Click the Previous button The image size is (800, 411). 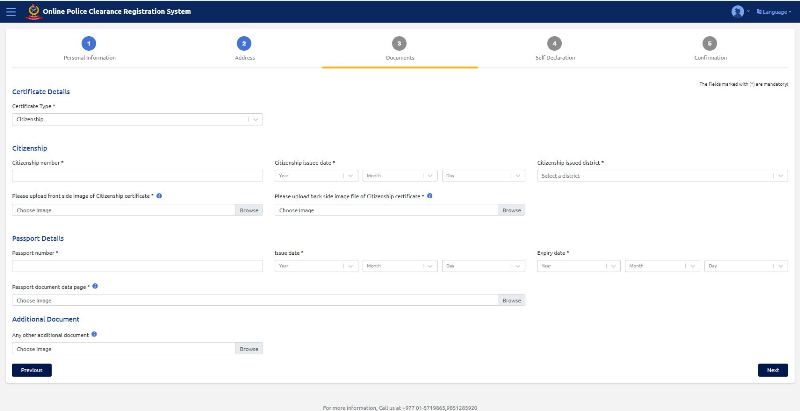coord(31,370)
